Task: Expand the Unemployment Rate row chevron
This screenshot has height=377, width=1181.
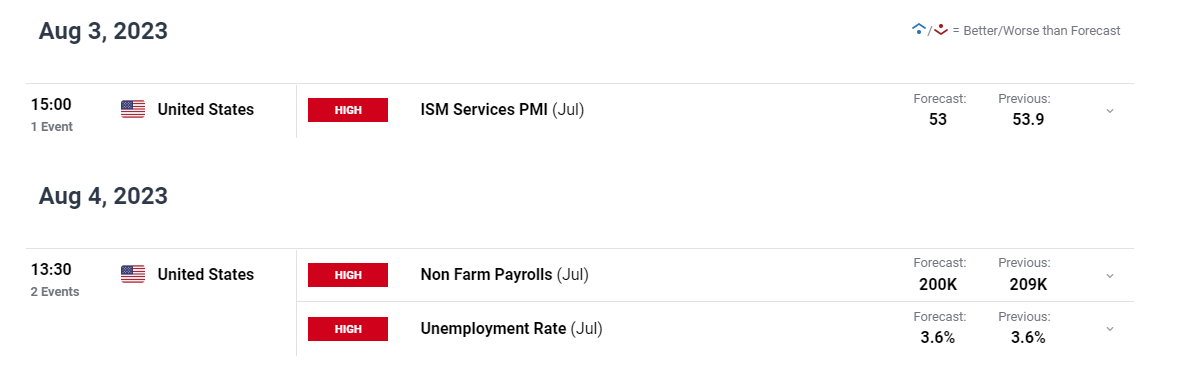Action: pyautogui.click(x=1109, y=329)
